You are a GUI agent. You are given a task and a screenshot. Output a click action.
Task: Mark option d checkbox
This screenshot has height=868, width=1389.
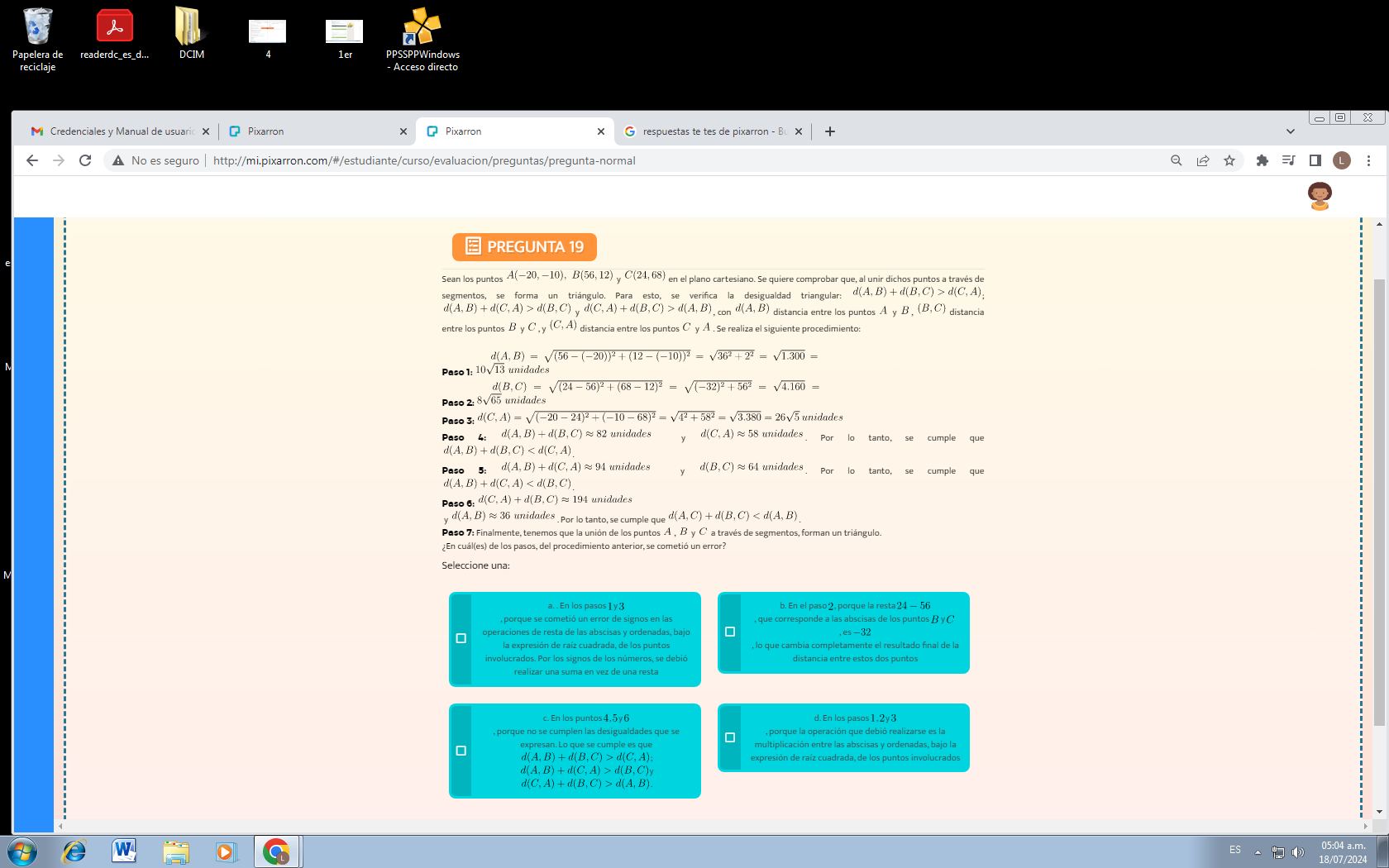click(730, 737)
